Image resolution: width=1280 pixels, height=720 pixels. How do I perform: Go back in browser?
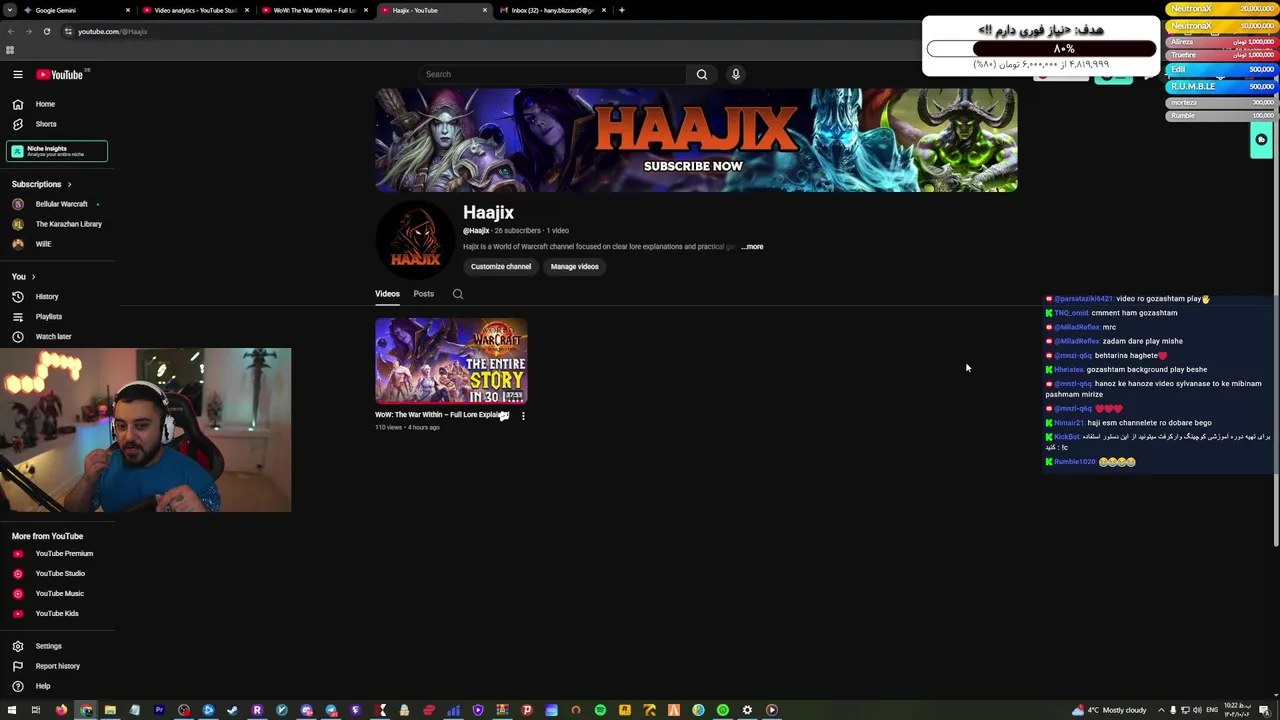[11, 31]
